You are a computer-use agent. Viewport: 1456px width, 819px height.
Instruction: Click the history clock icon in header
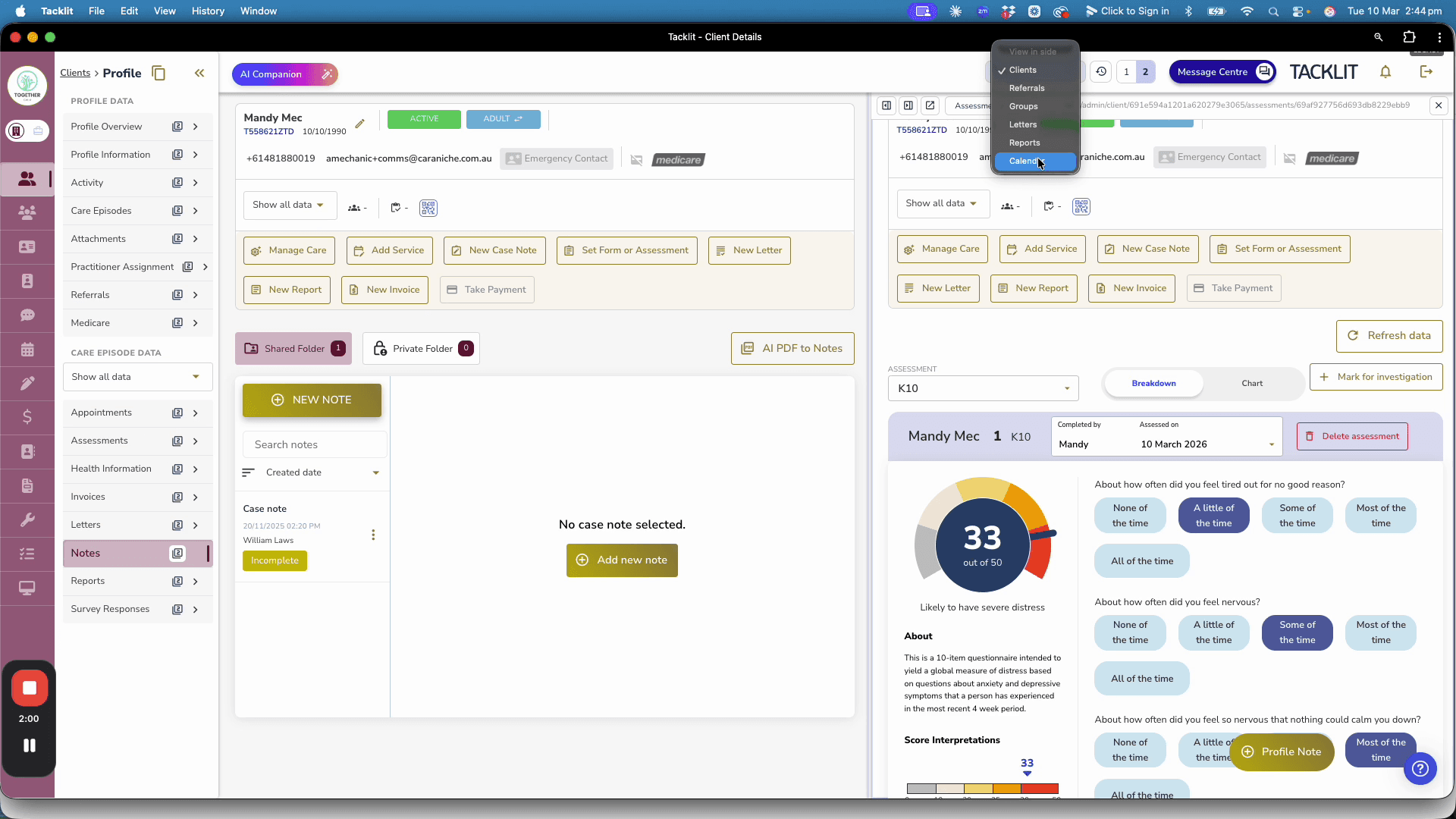(x=1101, y=72)
